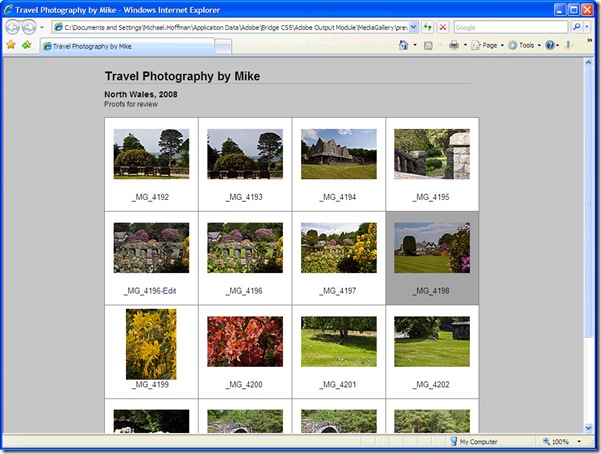The image size is (601, 454).
Task: Open red flowers photo _MG_4200
Action: point(245,341)
